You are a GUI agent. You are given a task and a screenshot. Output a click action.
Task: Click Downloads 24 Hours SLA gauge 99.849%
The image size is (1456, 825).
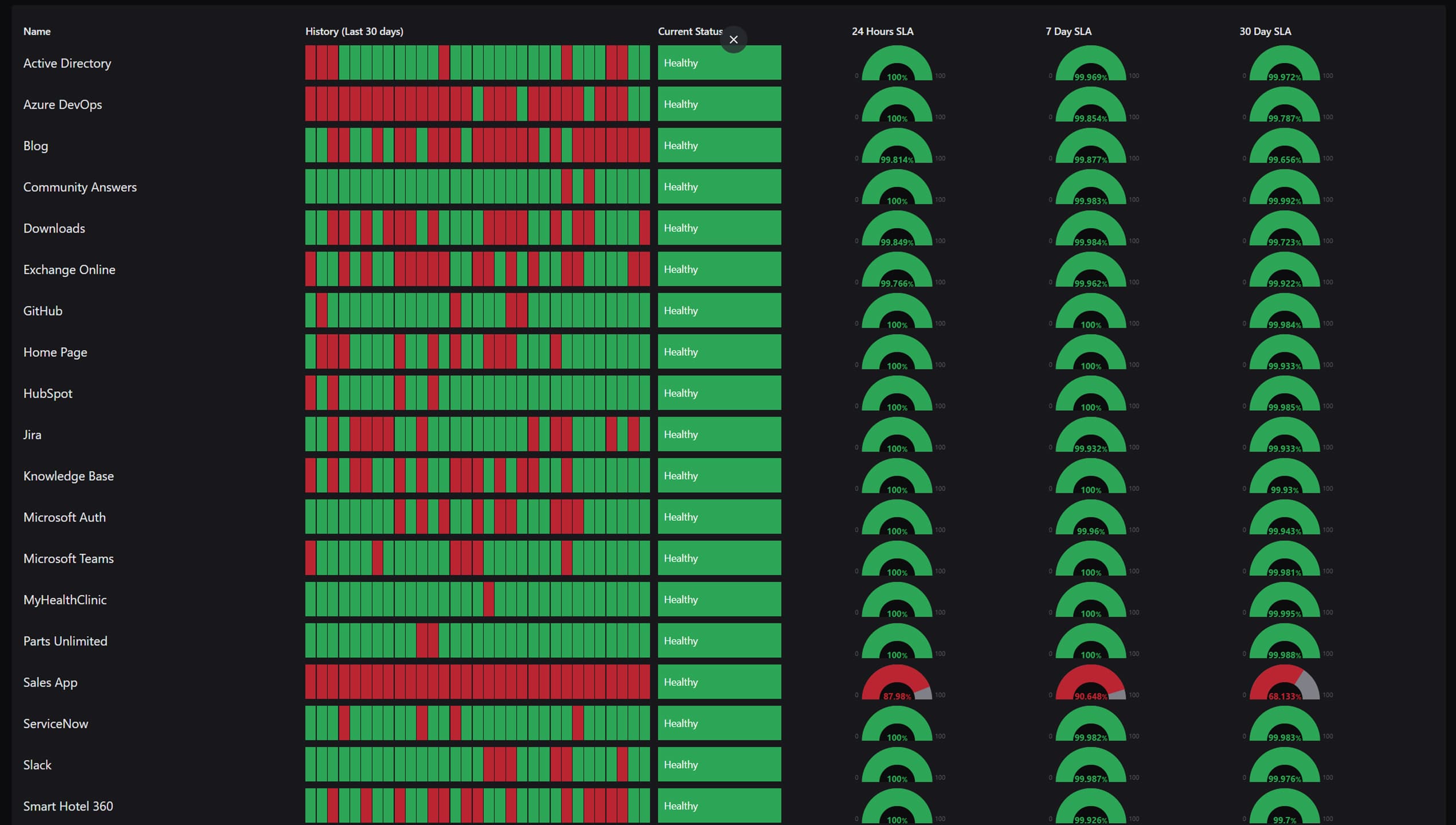(x=897, y=229)
